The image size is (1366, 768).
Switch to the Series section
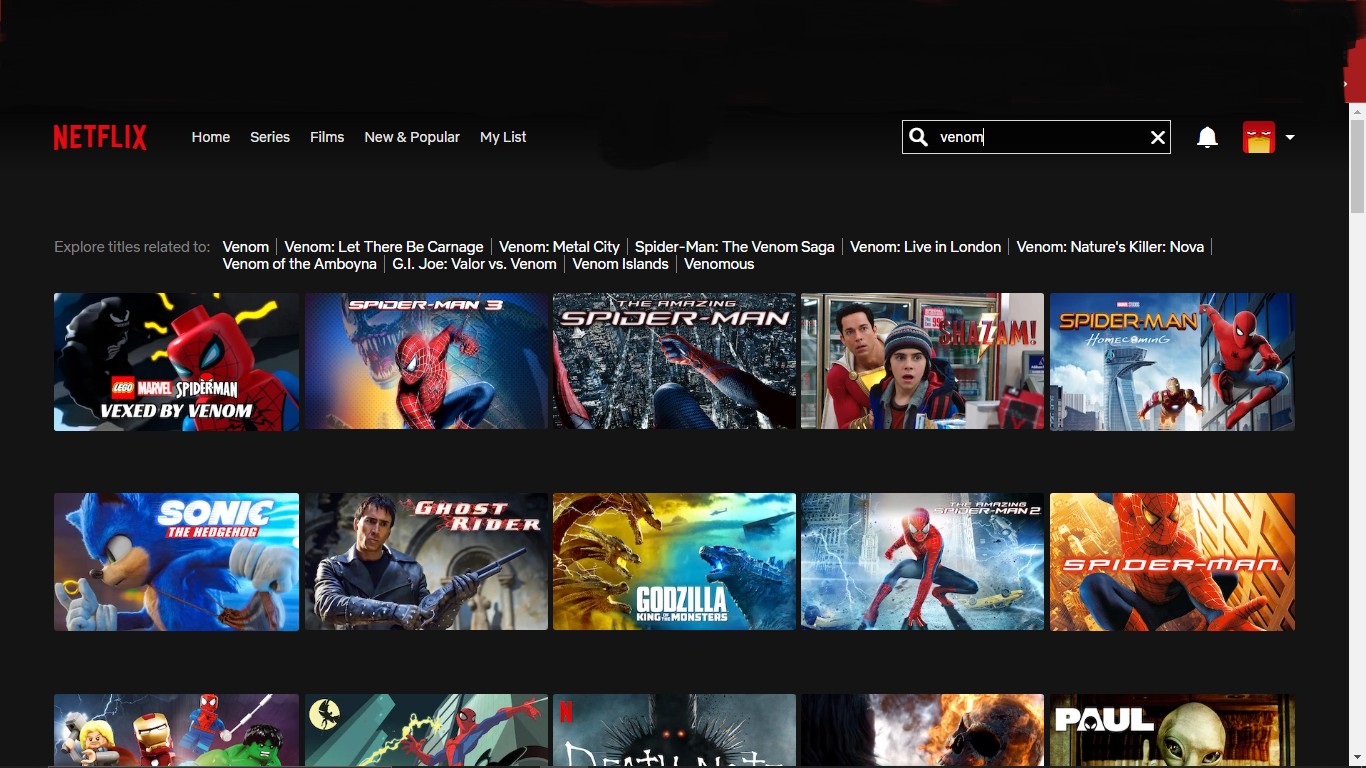269,137
